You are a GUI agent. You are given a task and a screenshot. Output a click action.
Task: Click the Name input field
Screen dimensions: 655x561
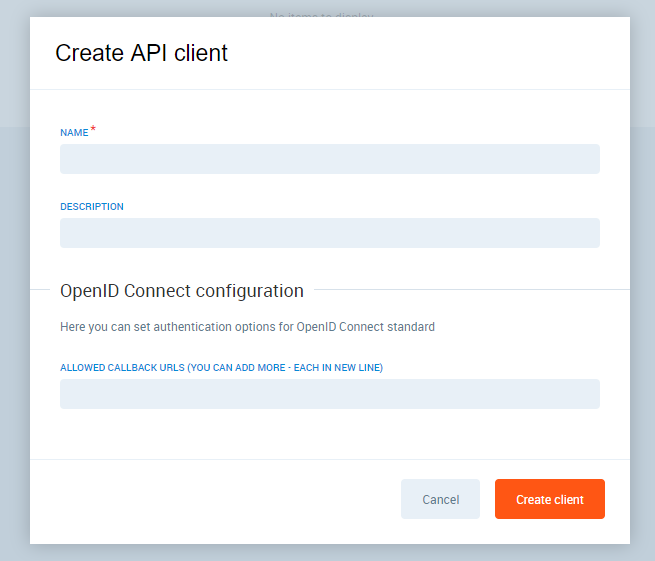click(330, 159)
